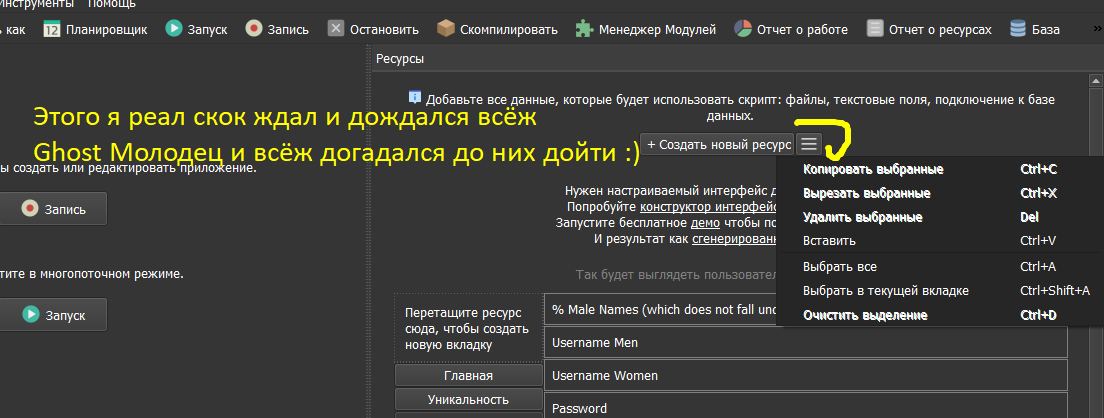Click the green icon in left-panel Запуск button

coord(30,315)
